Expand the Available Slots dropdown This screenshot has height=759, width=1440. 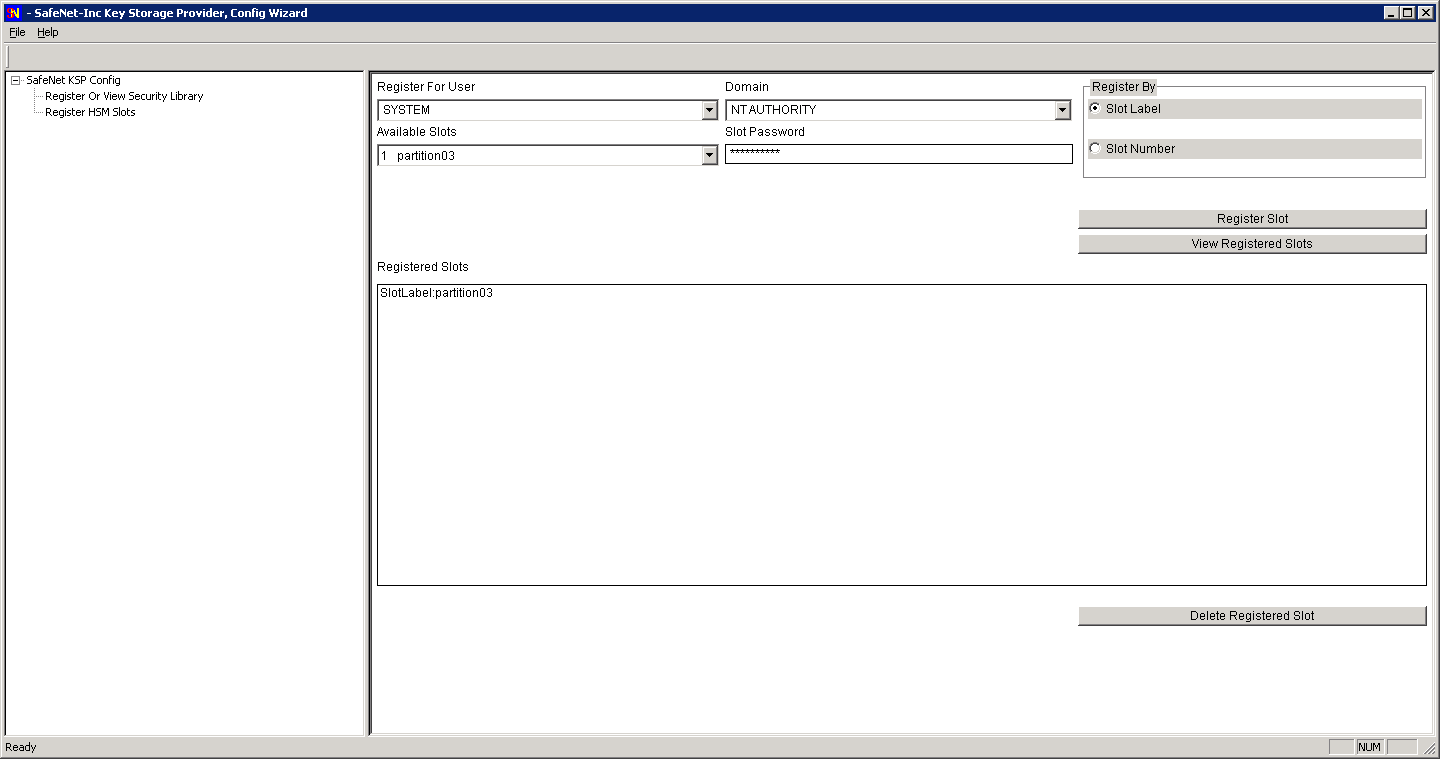click(x=709, y=155)
